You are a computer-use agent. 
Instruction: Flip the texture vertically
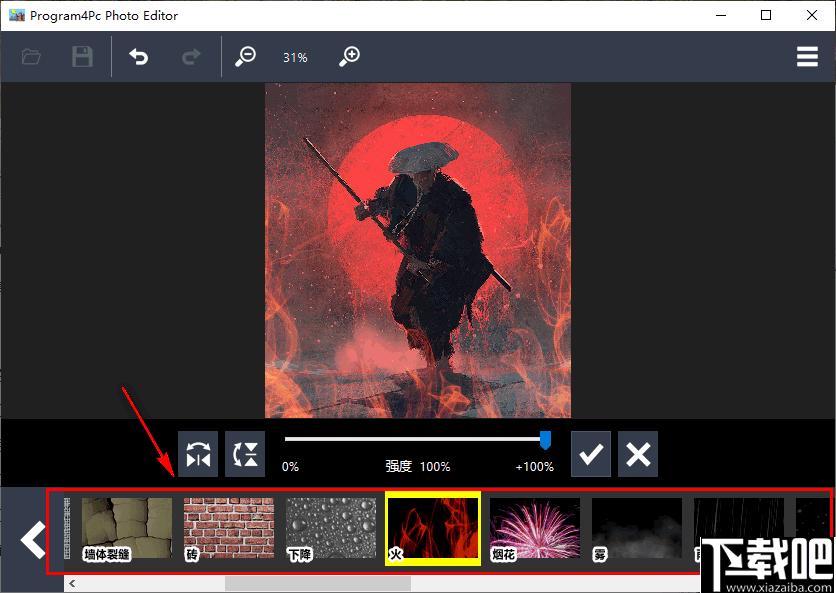click(x=245, y=454)
